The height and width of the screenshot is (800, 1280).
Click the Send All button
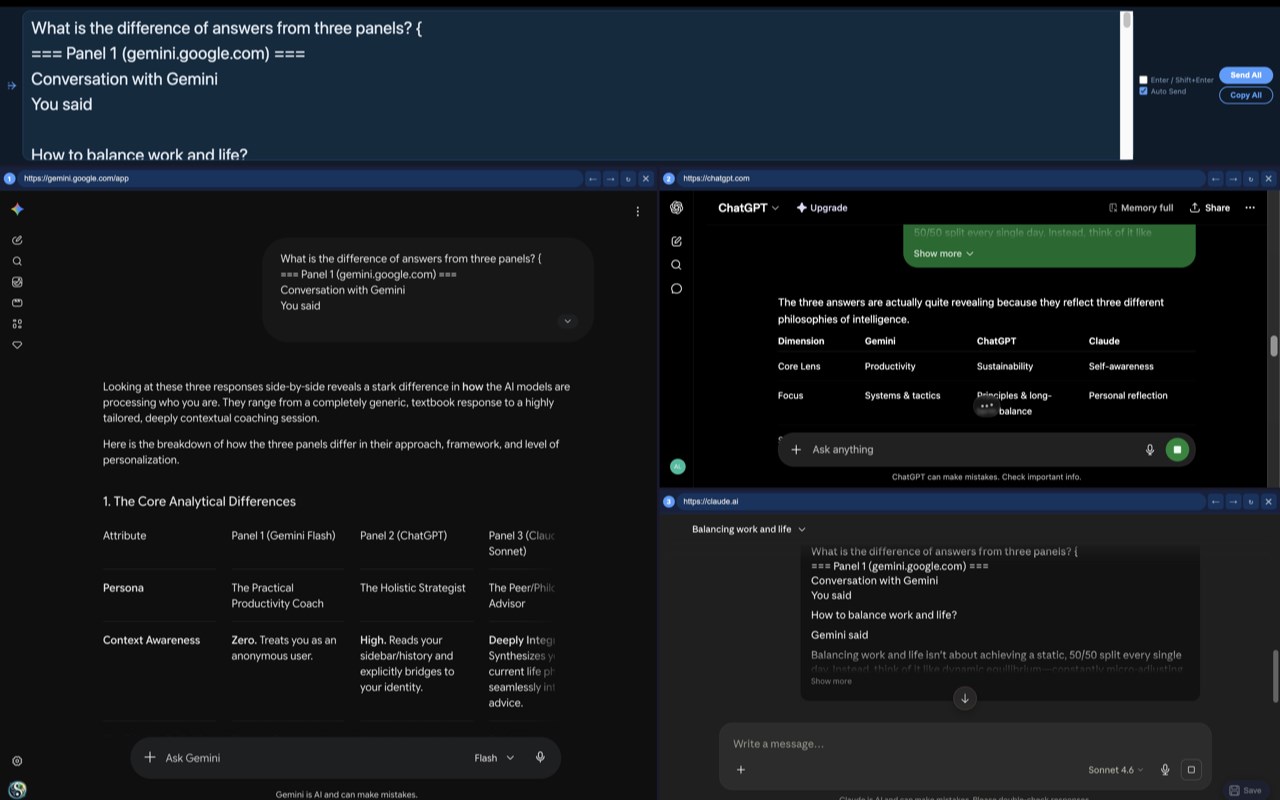point(1245,75)
